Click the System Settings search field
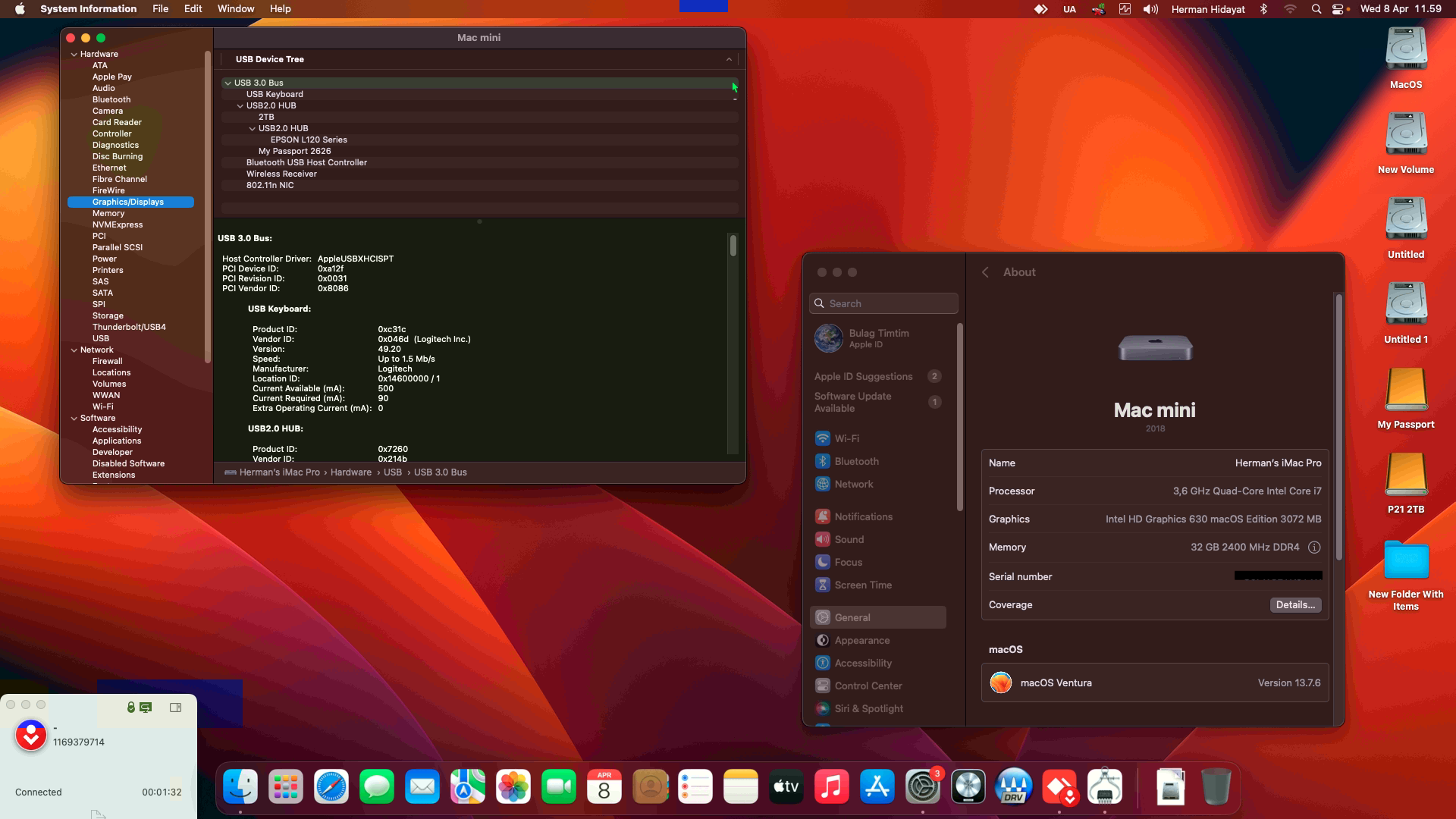 pyautogui.click(x=883, y=303)
